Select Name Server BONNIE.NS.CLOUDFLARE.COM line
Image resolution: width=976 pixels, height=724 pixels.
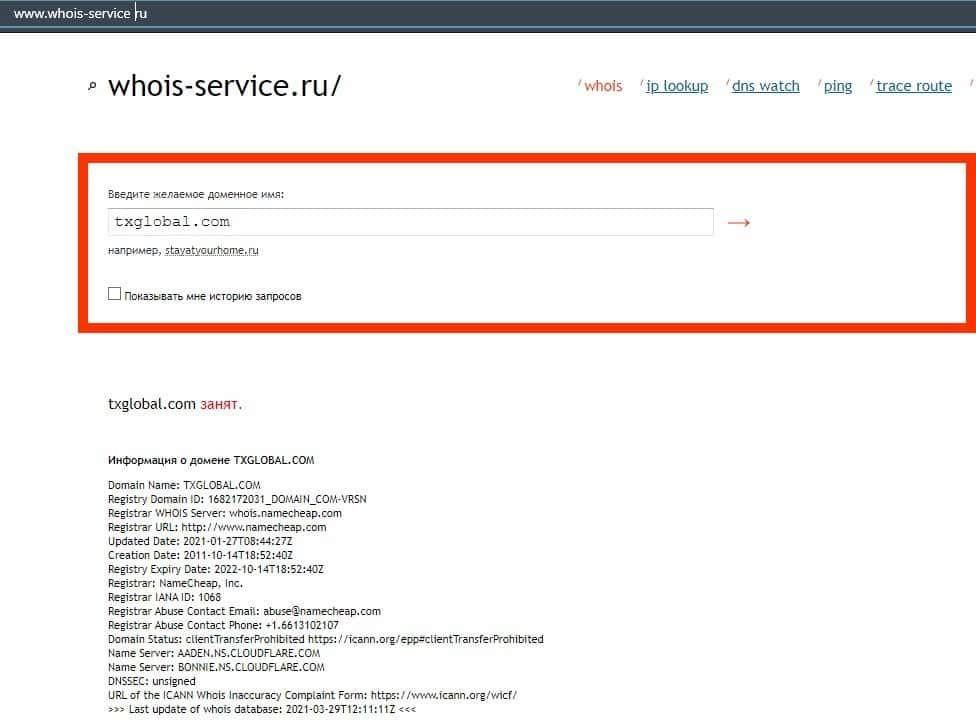216,667
